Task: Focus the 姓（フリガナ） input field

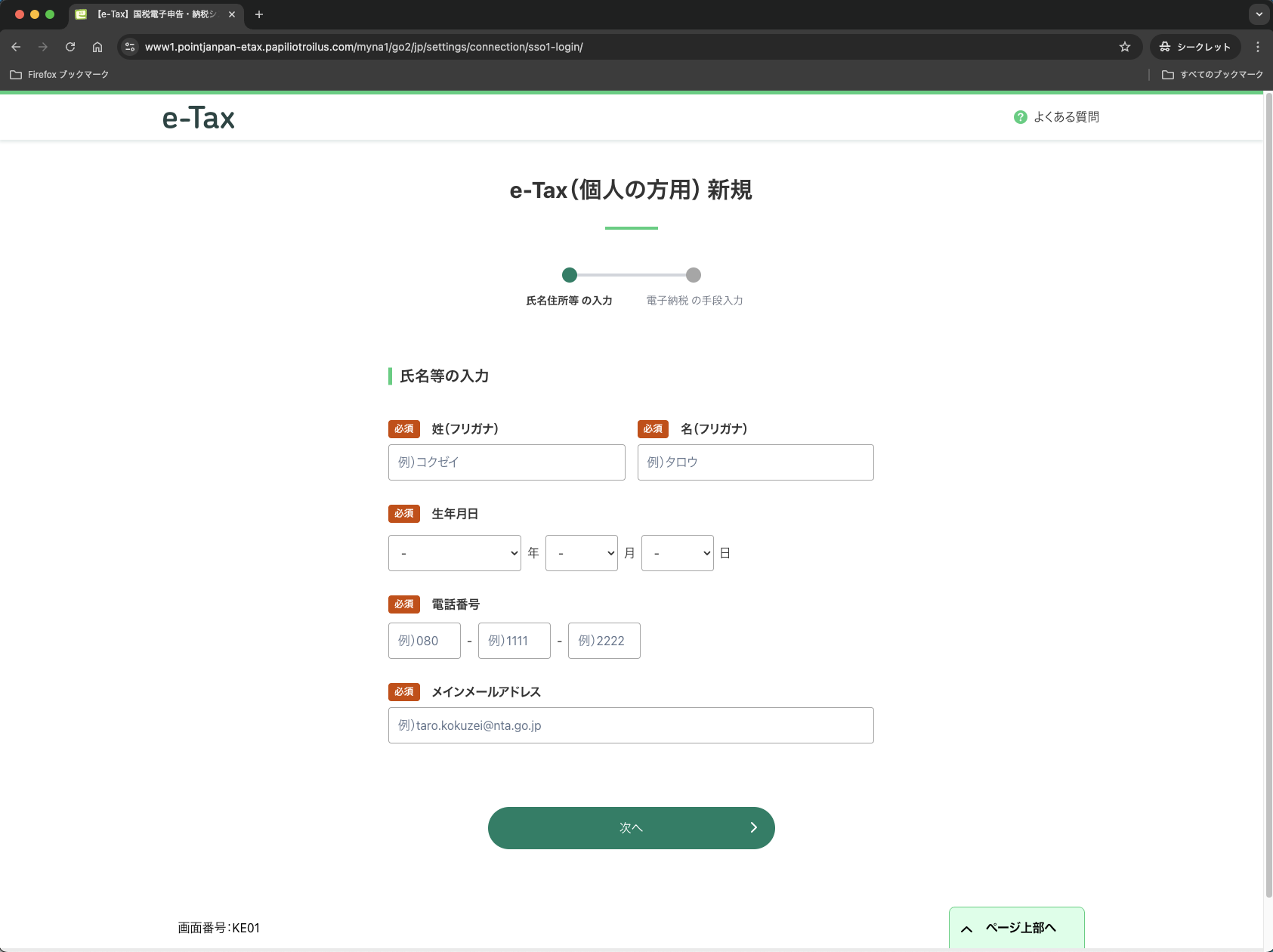Action: (x=506, y=462)
